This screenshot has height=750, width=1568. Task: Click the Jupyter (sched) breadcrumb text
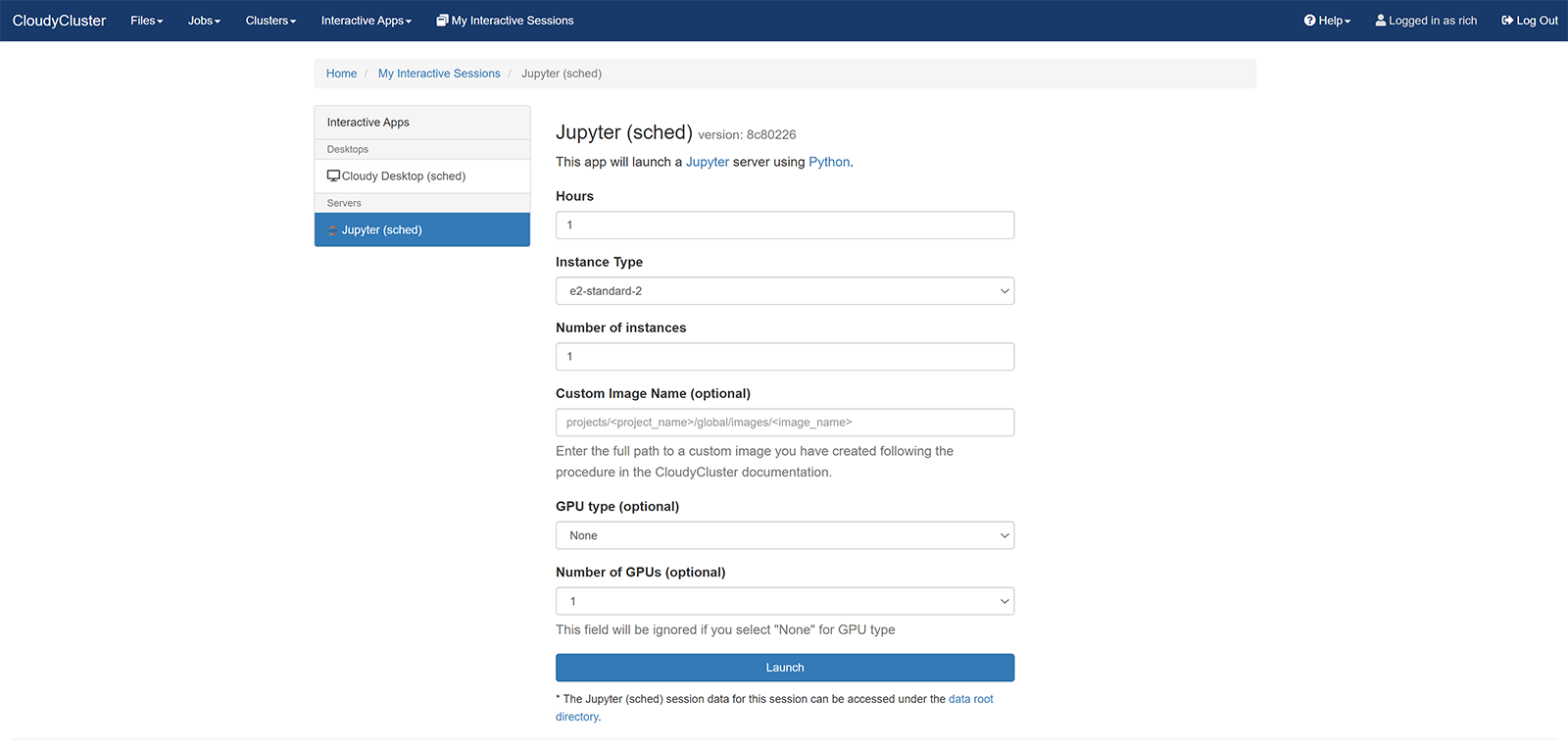pos(562,74)
